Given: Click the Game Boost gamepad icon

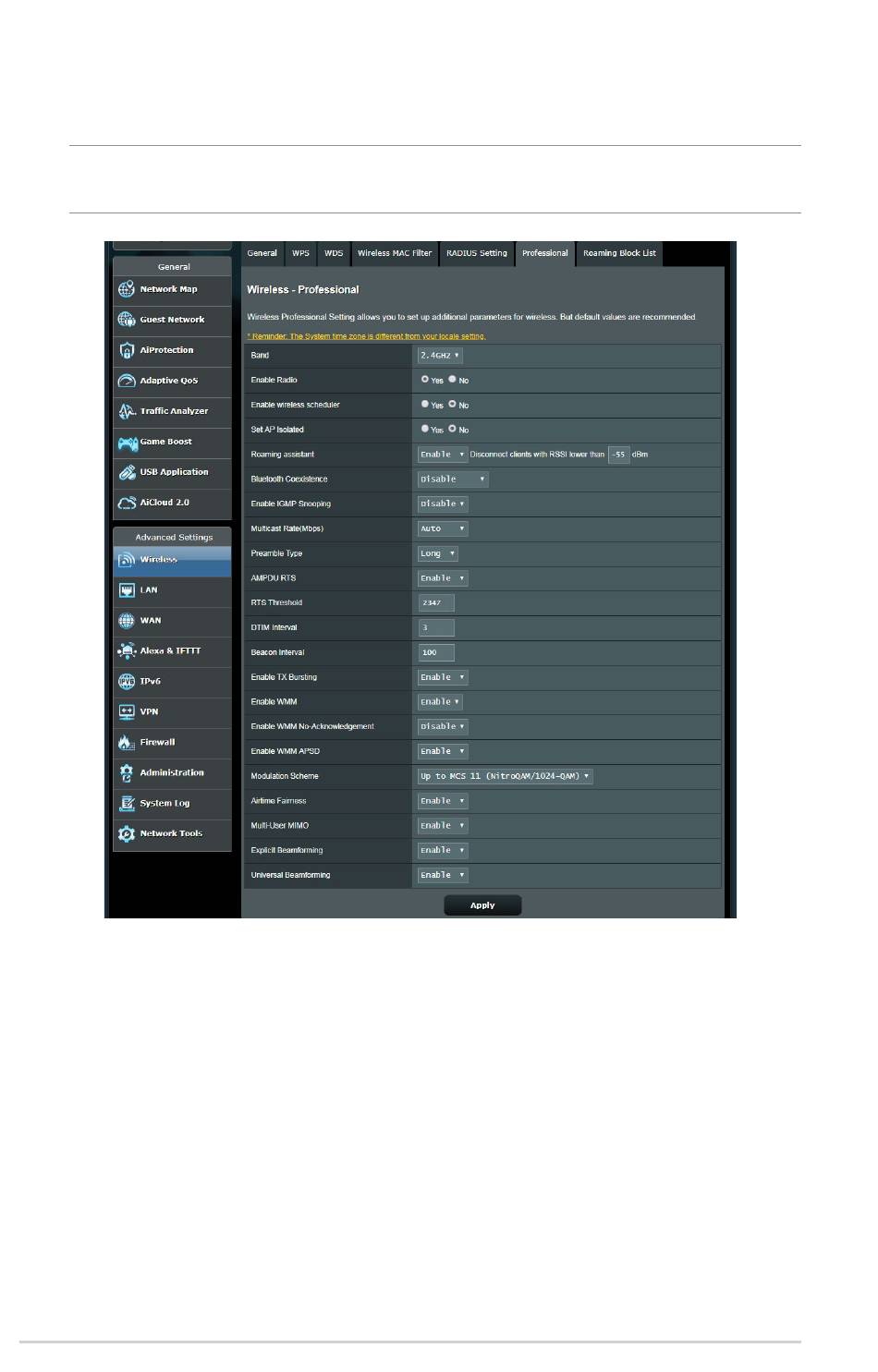Looking at the screenshot, I should tap(127, 443).
